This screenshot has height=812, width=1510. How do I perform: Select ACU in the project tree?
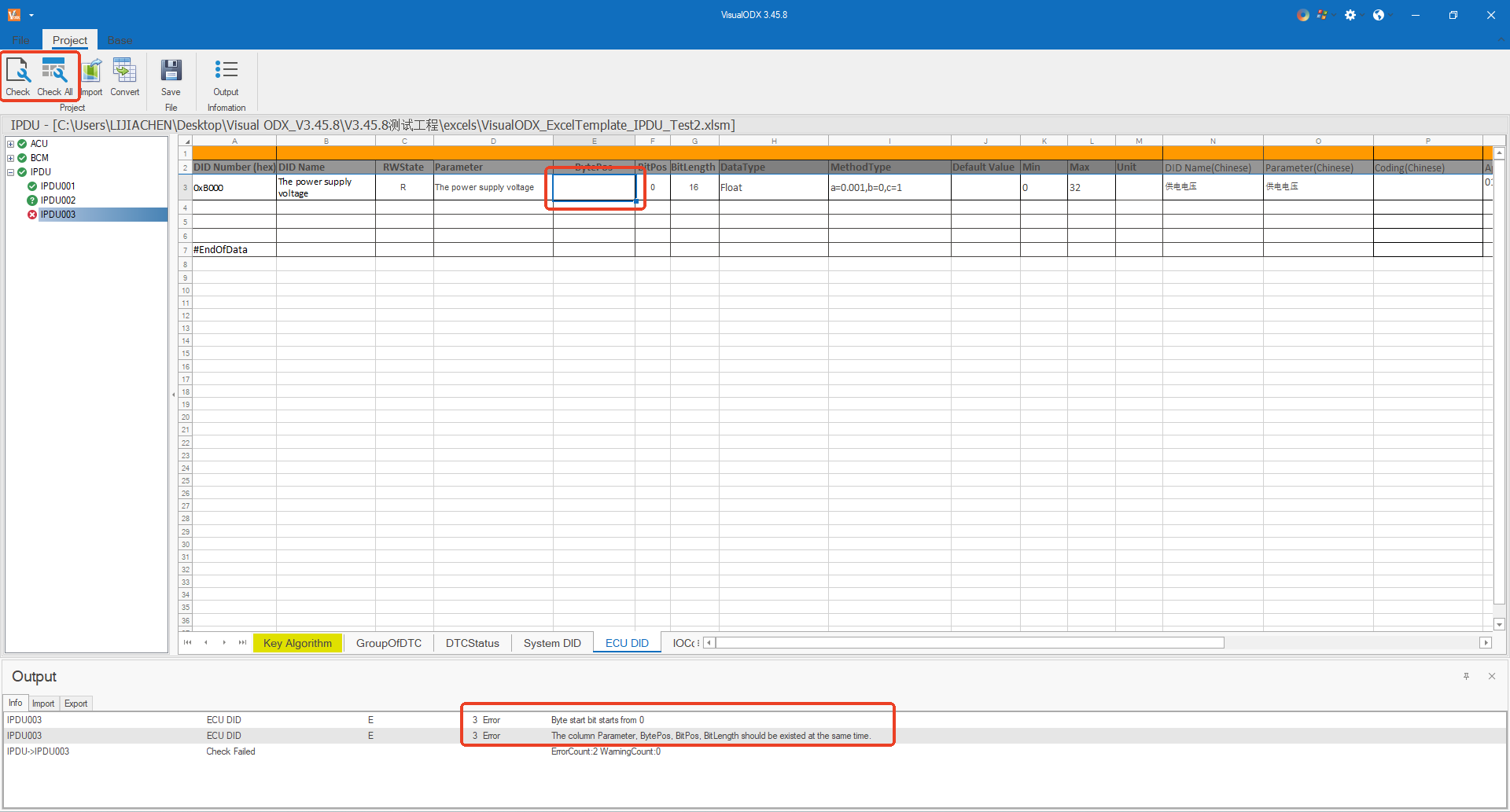(x=39, y=144)
